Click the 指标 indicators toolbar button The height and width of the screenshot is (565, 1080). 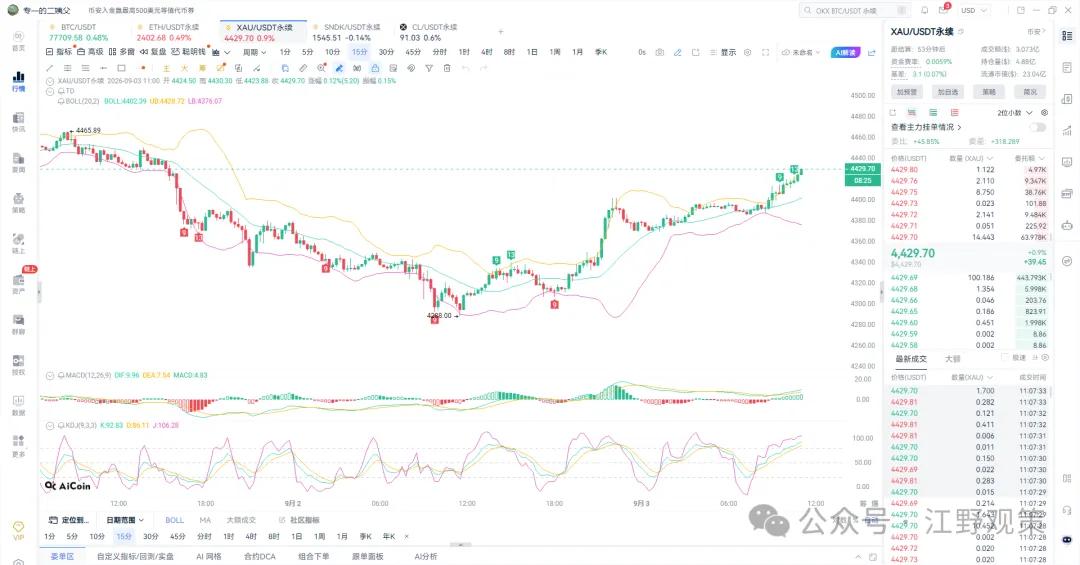point(59,52)
